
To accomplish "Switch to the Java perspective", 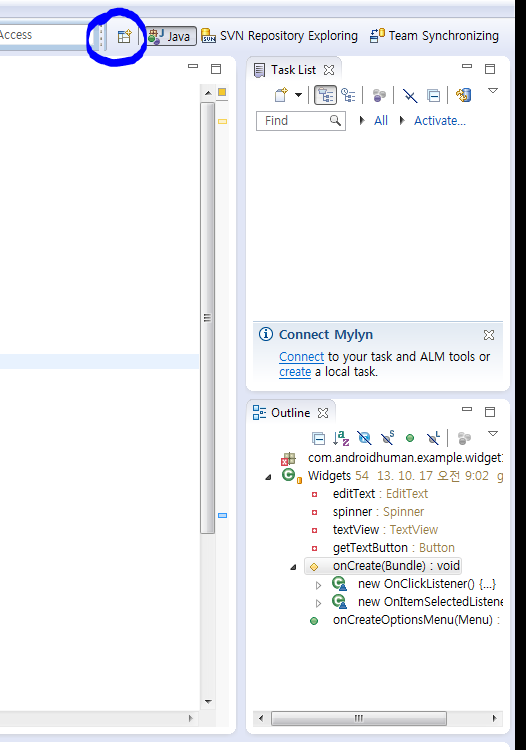I will click(171, 36).
